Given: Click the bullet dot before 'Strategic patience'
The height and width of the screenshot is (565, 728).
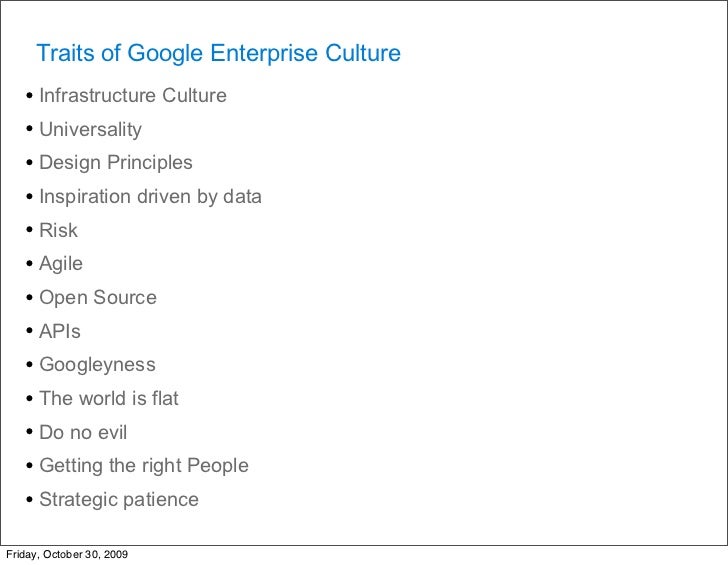Looking at the screenshot, I should point(30,500).
